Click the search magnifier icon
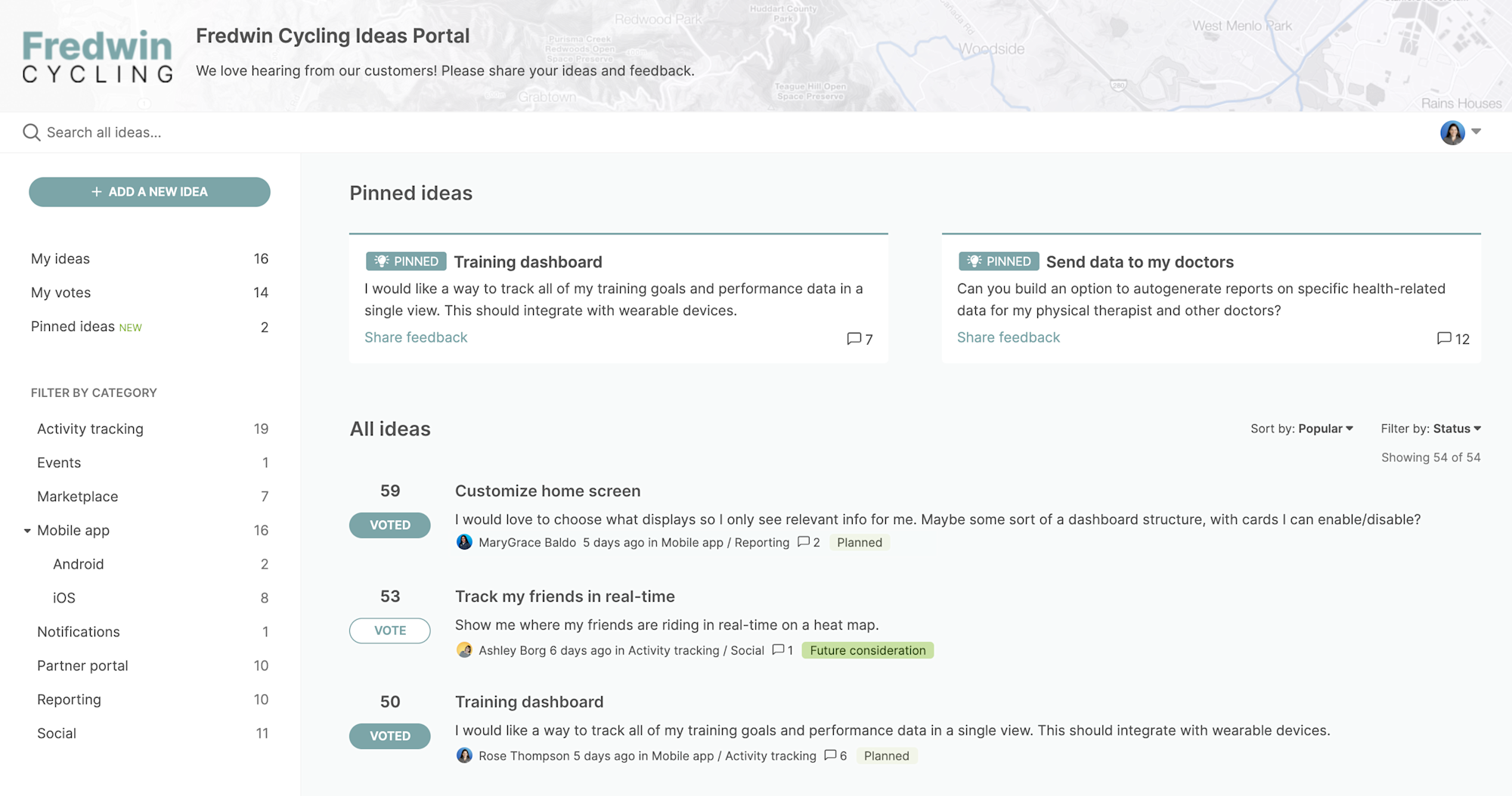This screenshot has height=796, width=1512. 31,132
